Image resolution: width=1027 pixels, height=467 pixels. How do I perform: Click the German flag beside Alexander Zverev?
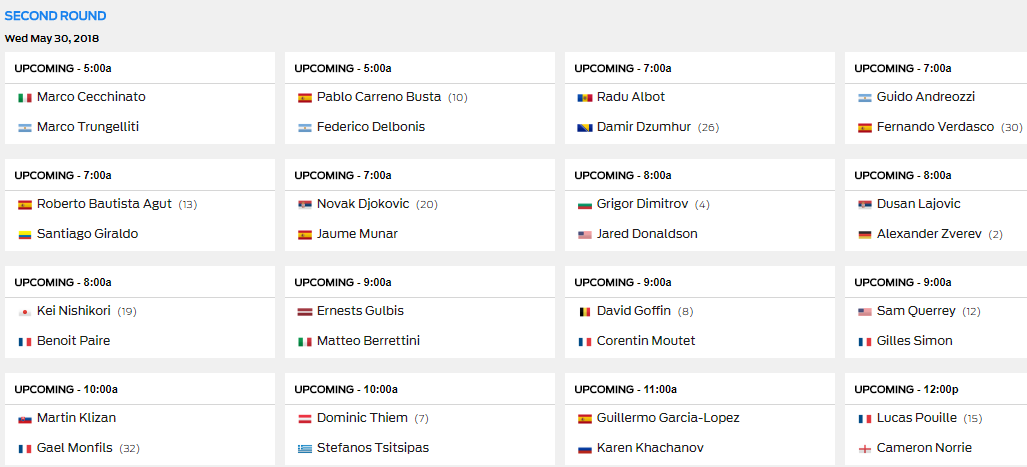coord(865,234)
